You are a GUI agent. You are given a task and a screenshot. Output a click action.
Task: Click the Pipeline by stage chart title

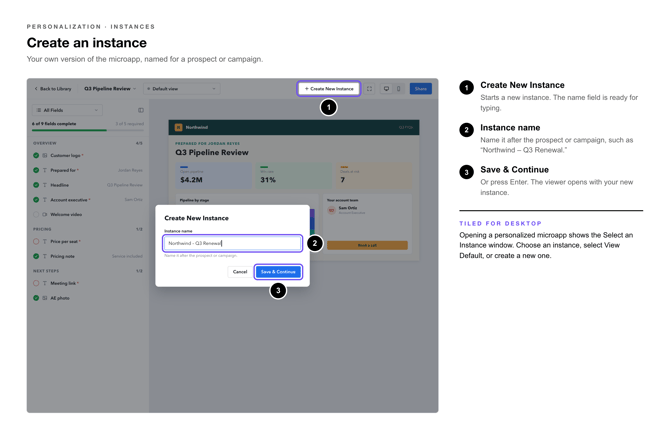pos(194,200)
